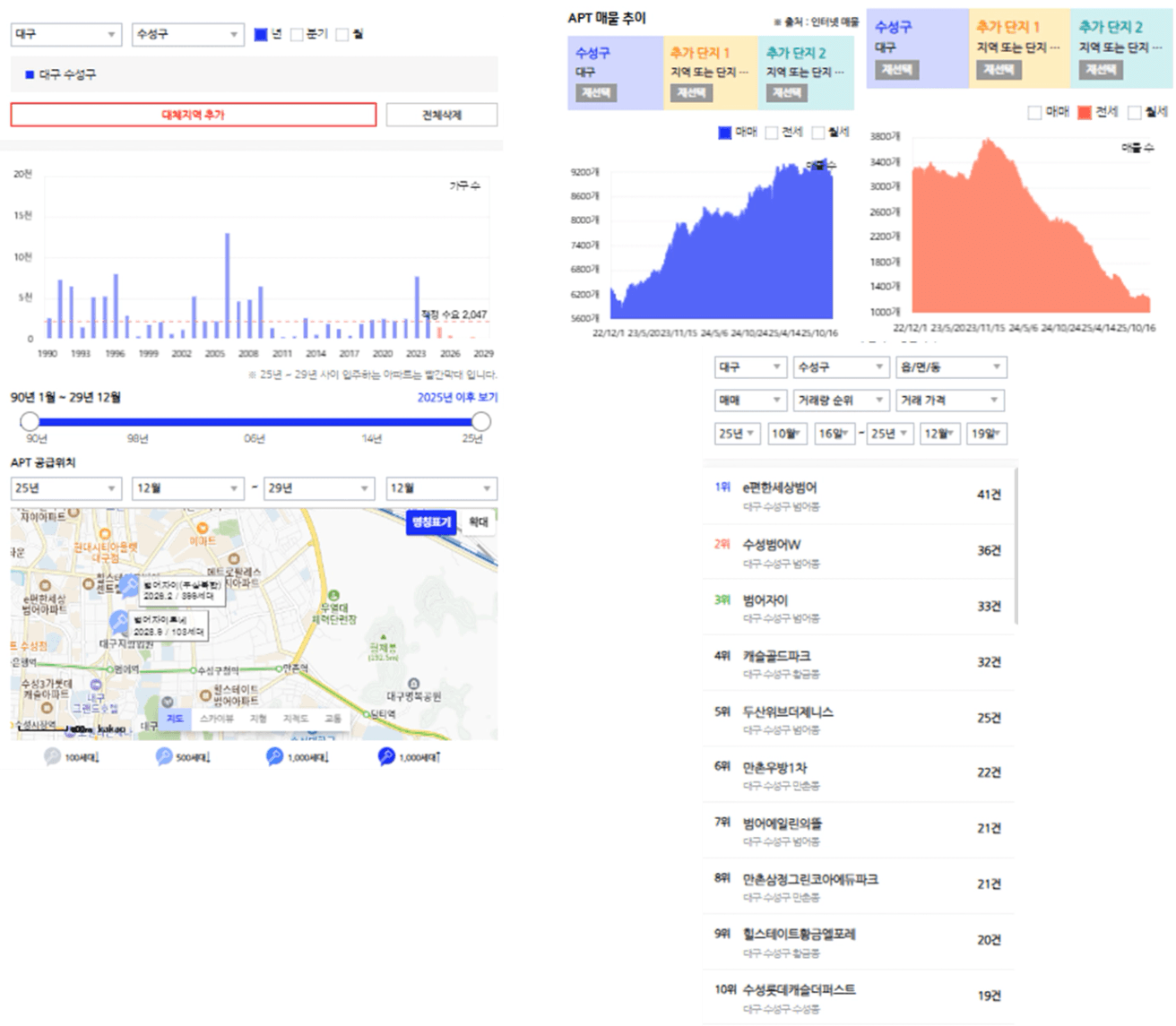
Task: Click the 범어자이(주상복합) supply marker on map
Action: pos(129,587)
